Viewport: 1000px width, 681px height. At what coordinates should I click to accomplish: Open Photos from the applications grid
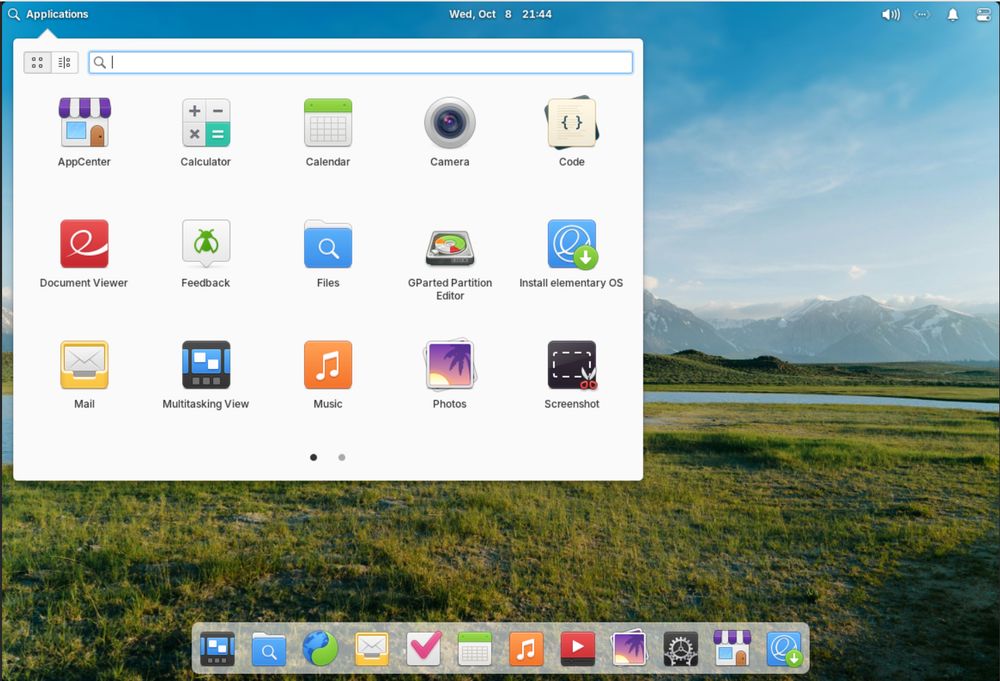(450, 374)
